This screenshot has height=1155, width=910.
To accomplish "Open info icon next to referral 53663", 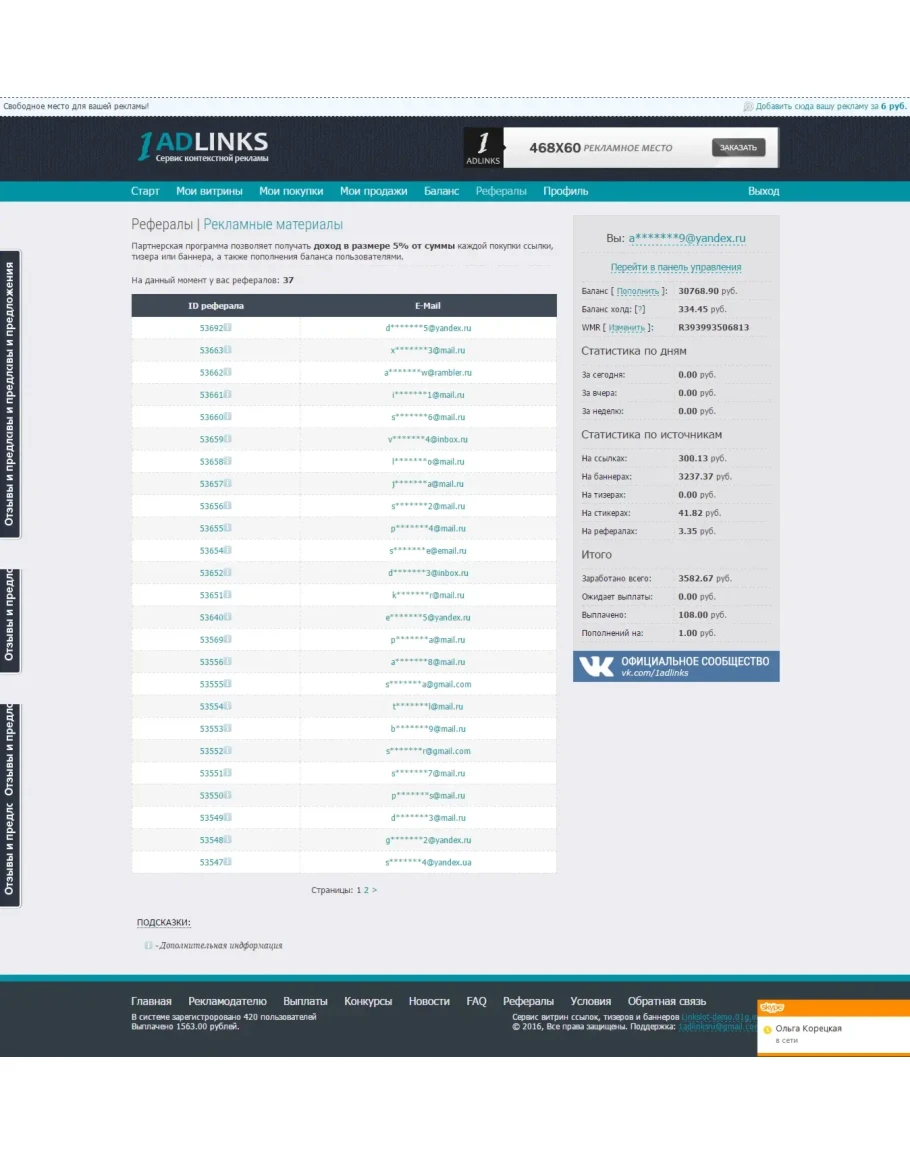I will (x=228, y=350).
